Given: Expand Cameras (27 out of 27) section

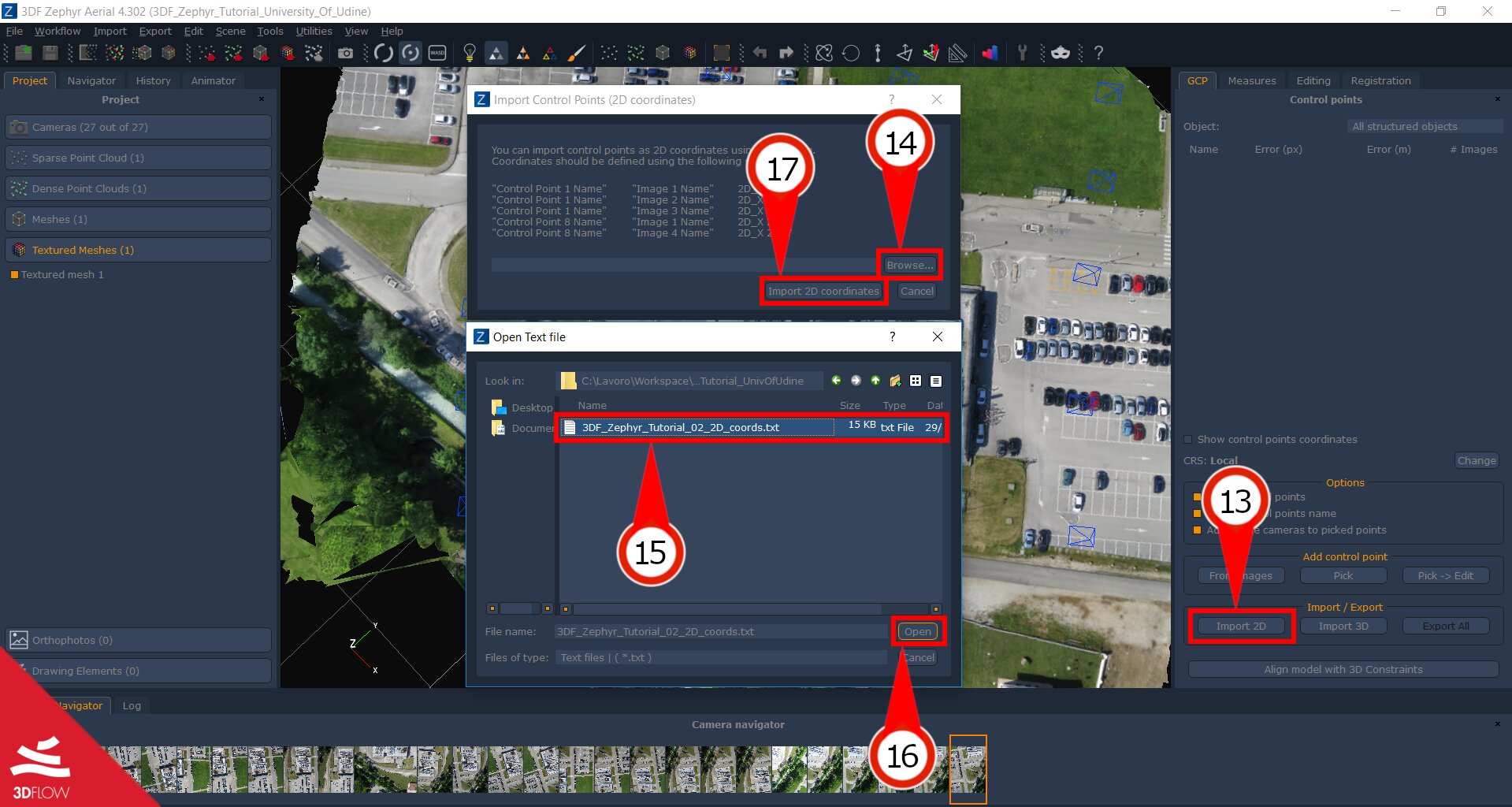Looking at the screenshot, I should point(139,127).
